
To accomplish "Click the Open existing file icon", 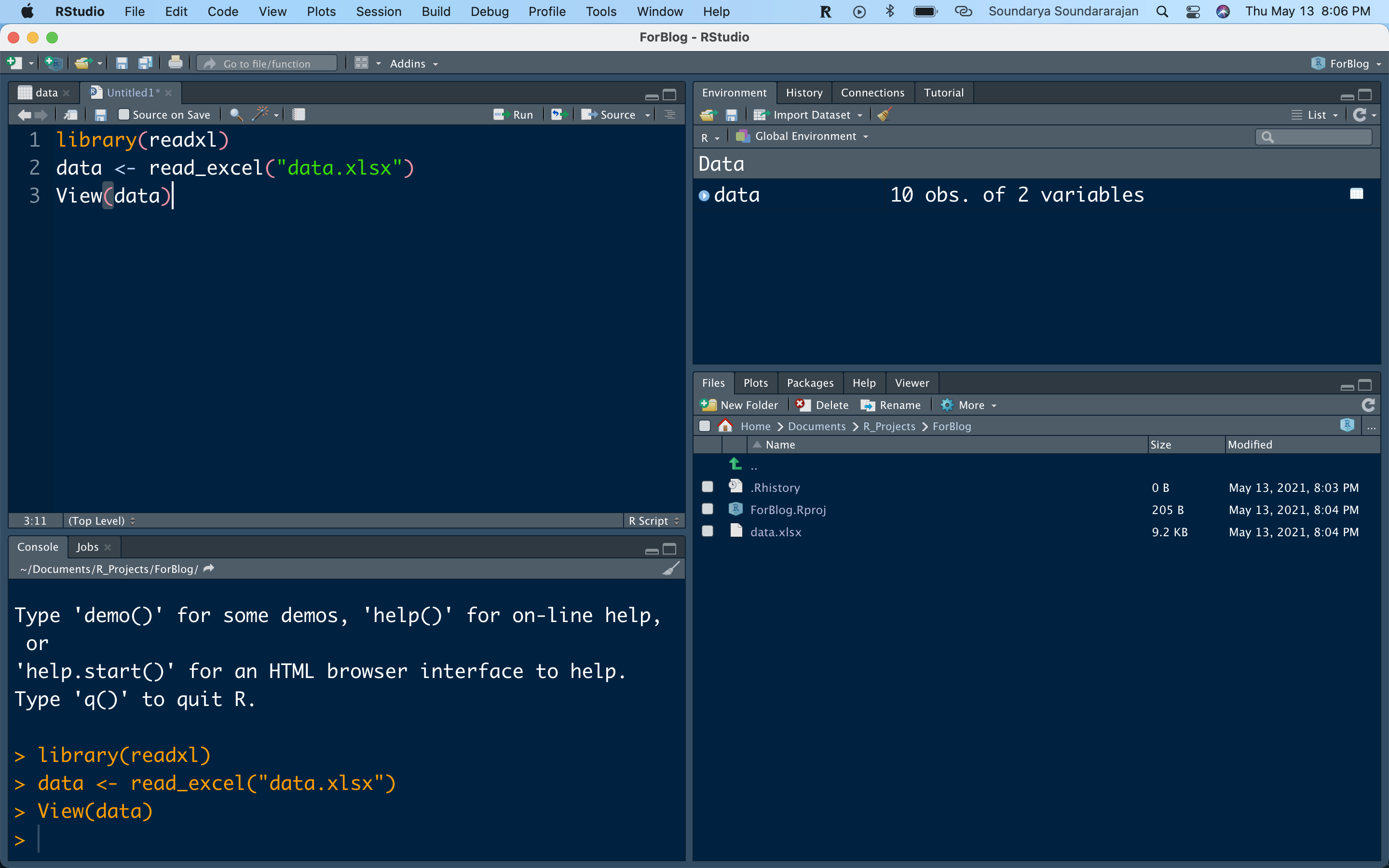I will tap(83, 63).
